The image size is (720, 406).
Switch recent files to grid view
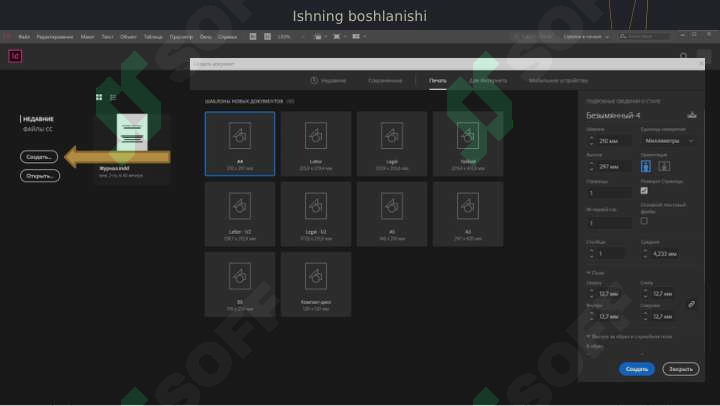tap(99, 97)
